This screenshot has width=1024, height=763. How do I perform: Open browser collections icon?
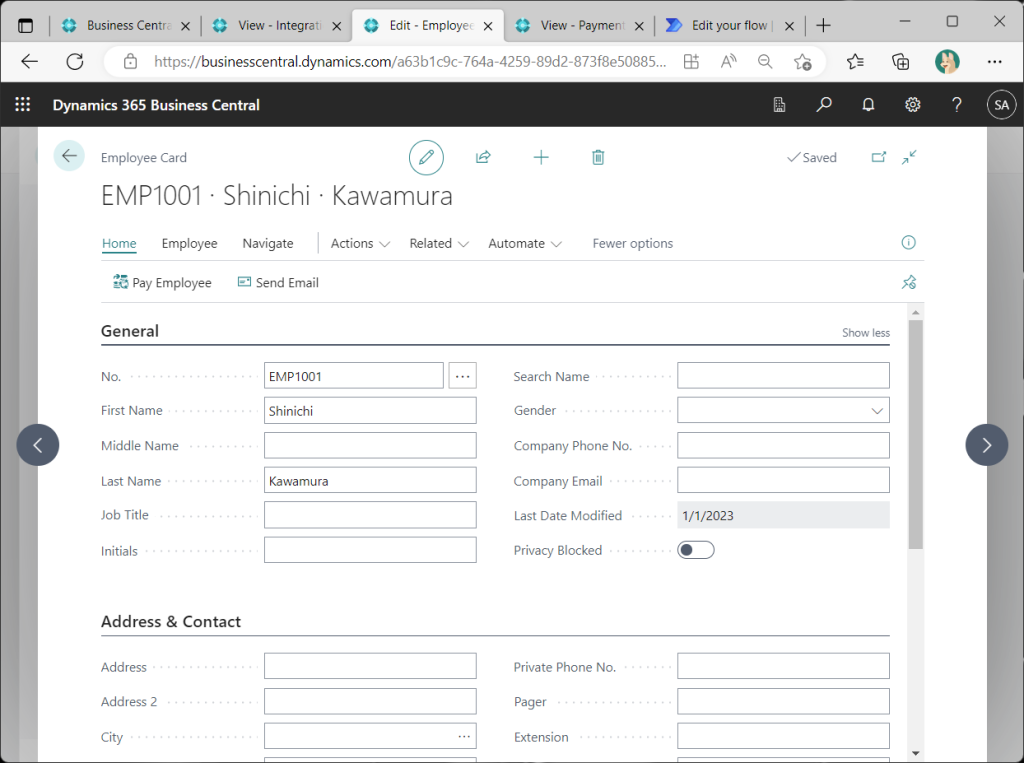point(901,61)
